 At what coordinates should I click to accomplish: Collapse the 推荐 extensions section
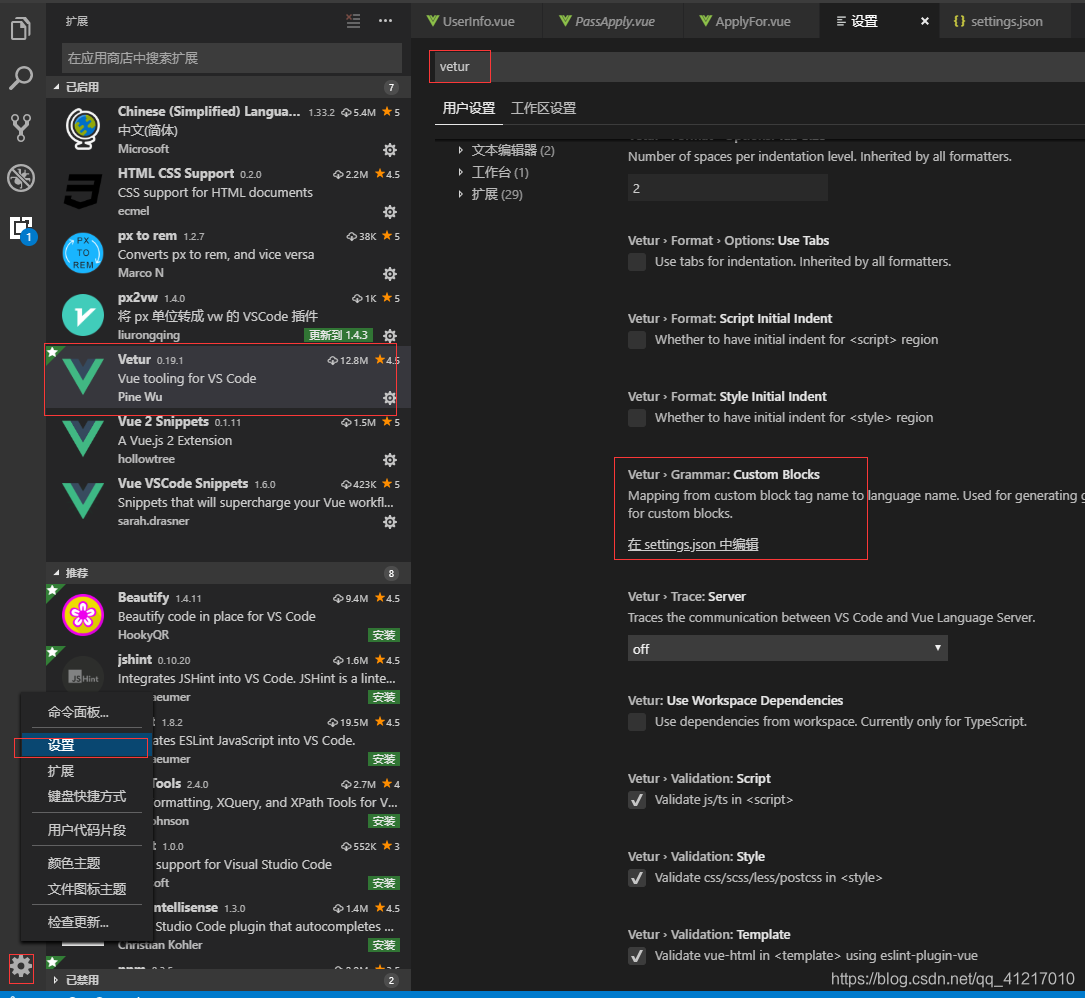tap(228, 573)
